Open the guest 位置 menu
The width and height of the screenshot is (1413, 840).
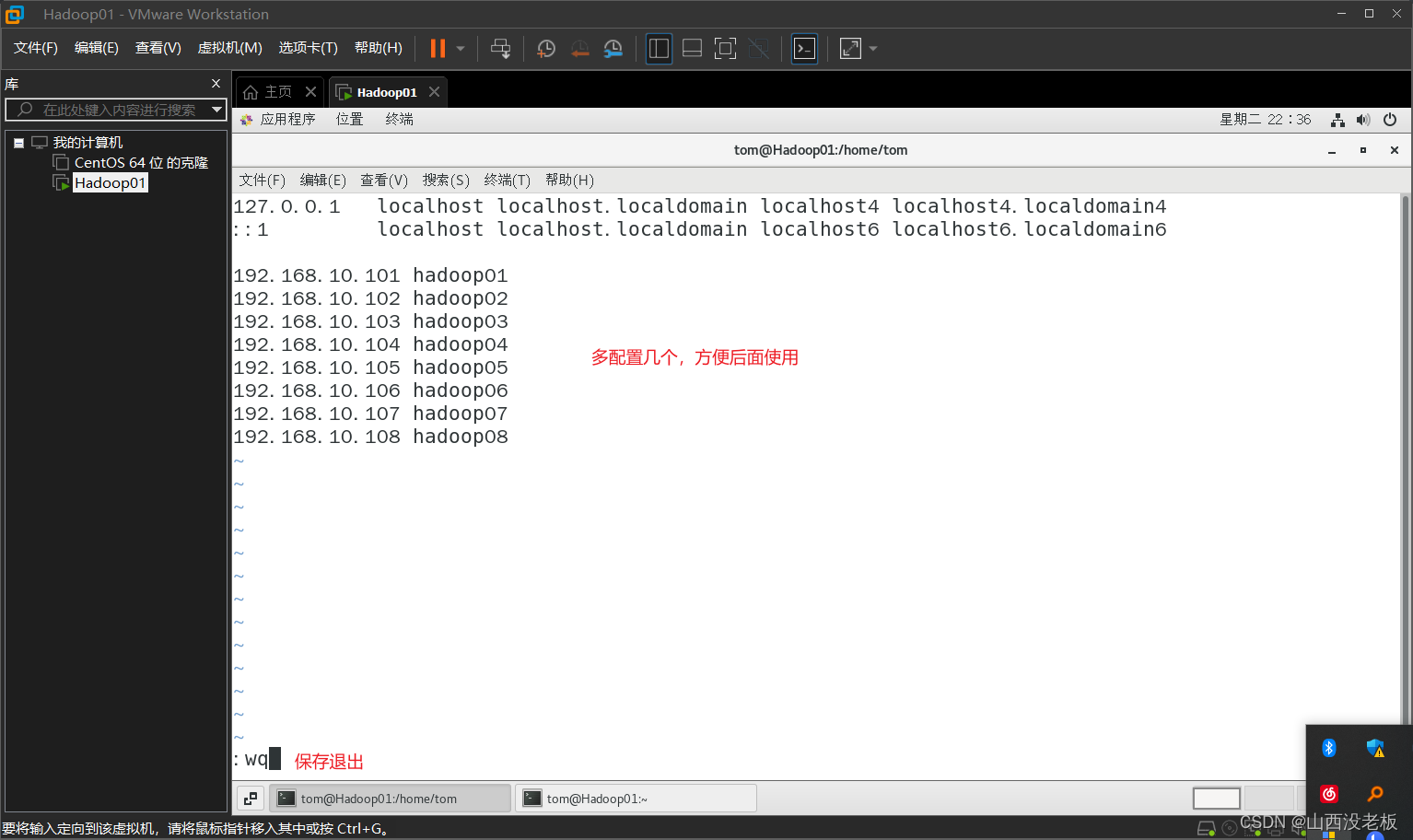tap(349, 120)
